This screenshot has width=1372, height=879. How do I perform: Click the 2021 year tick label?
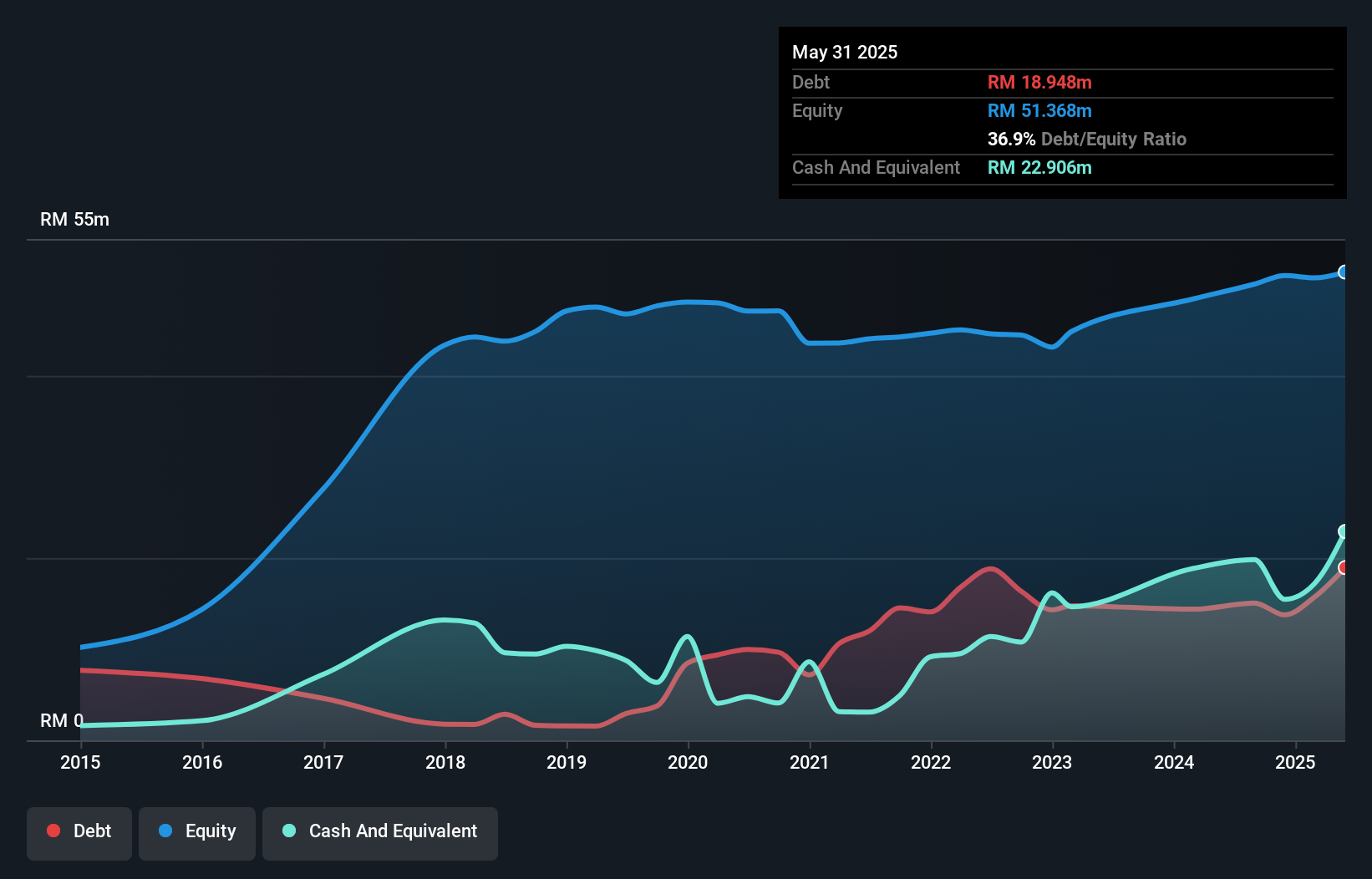(810, 762)
